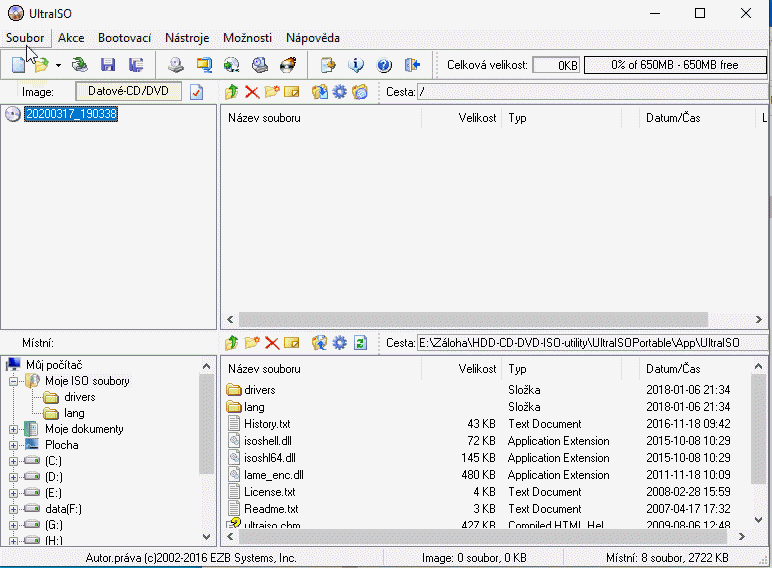This screenshot has height=568, width=772.
Task: Select lame_enc.dll in the local file list
Action: coord(274,475)
